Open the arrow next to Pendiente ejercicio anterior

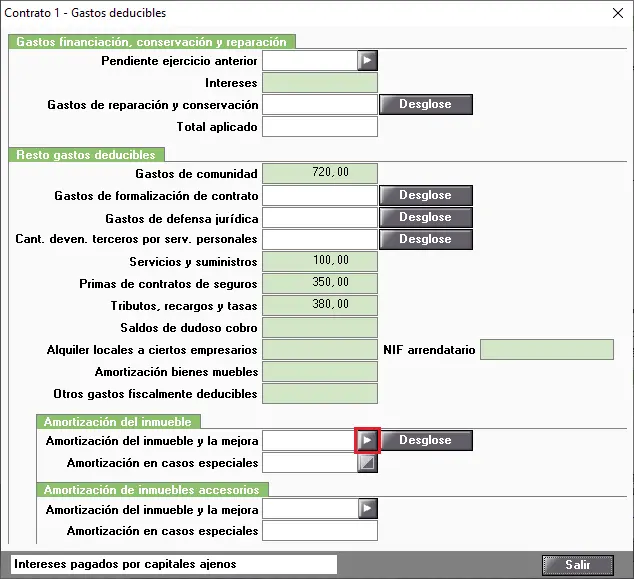click(x=367, y=61)
